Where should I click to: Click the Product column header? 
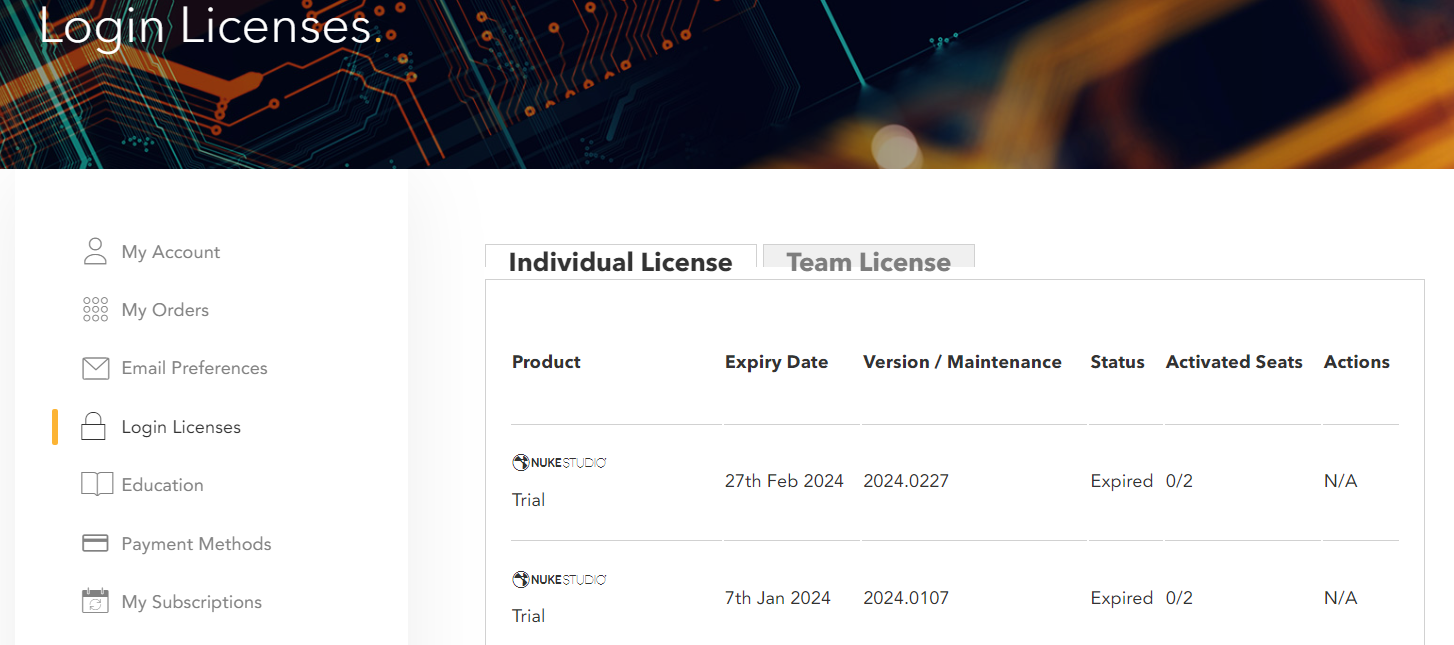(546, 362)
